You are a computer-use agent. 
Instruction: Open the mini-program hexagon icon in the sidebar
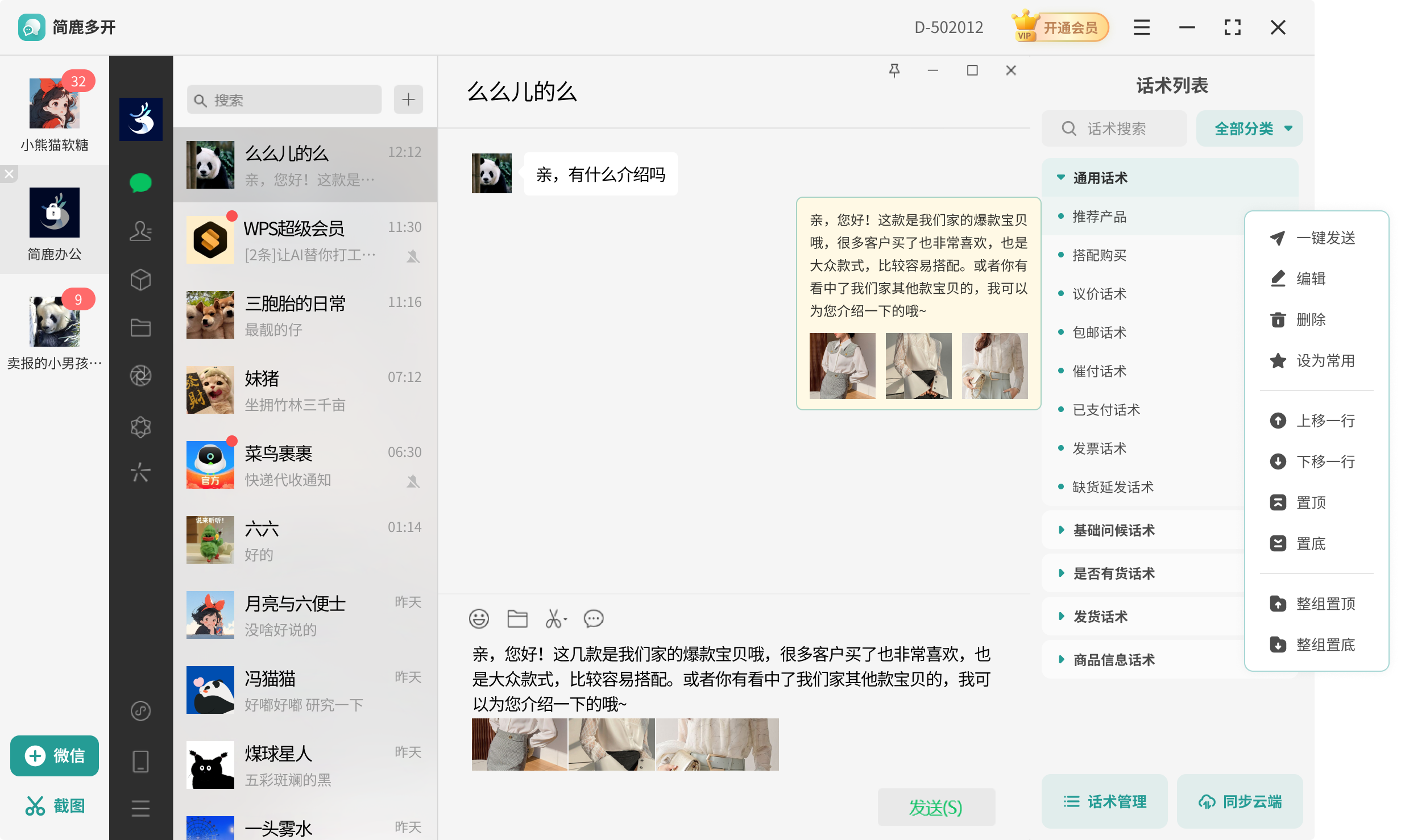tap(140, 426)
